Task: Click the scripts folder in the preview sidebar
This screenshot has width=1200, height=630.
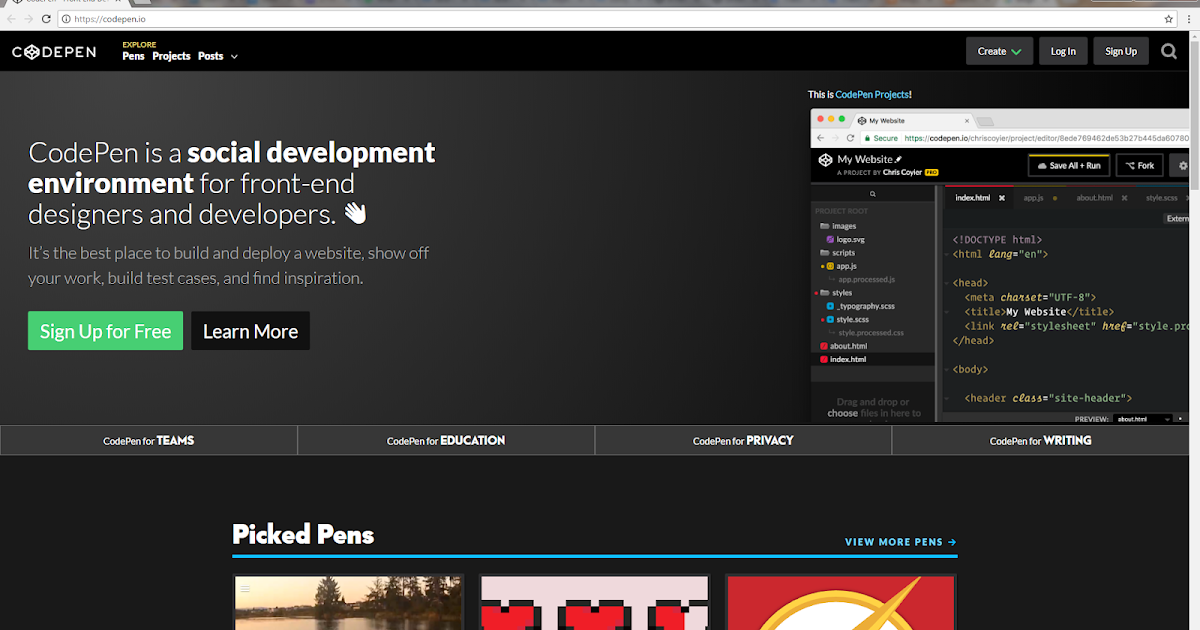Action: pos(836,253)
